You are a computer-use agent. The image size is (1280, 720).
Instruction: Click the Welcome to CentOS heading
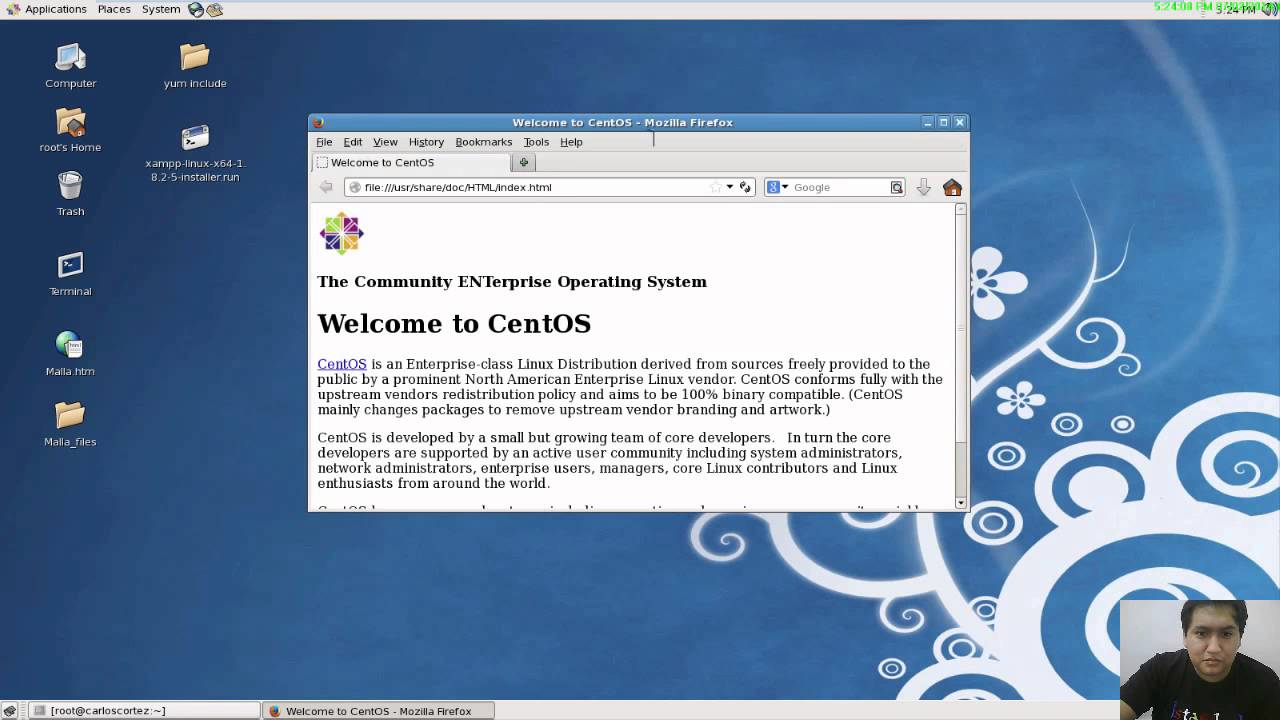pos(454,324)
